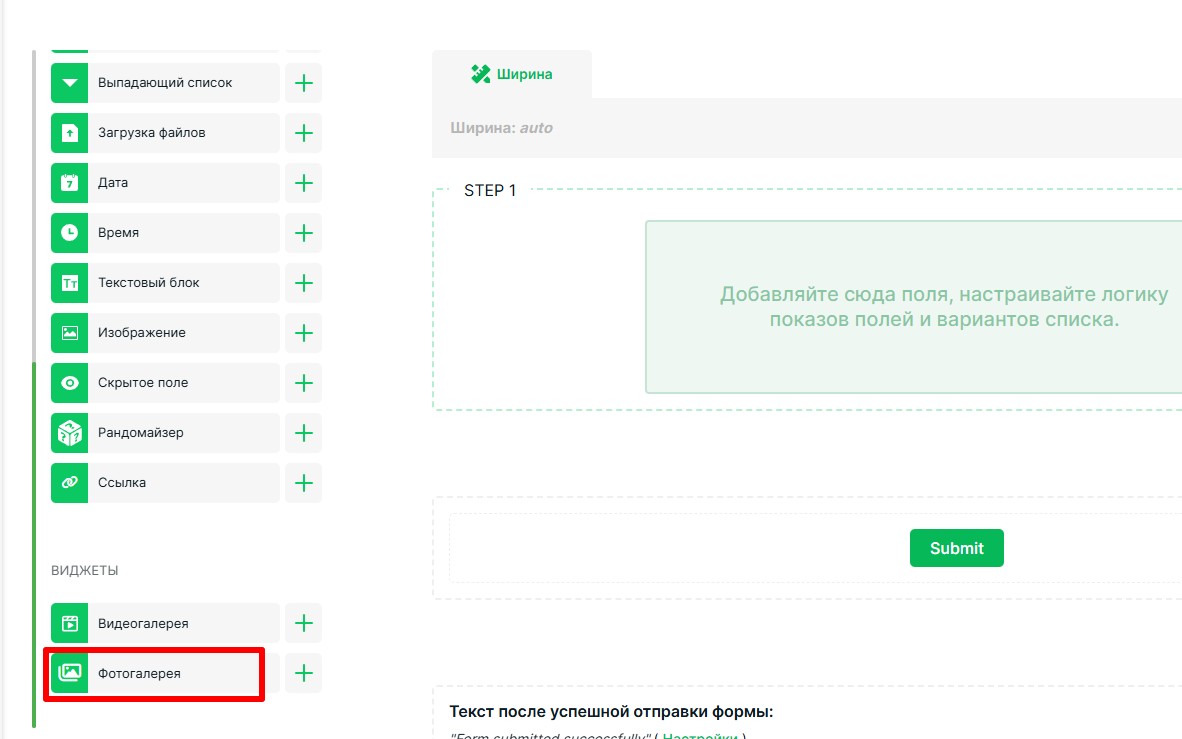Screen dimensions: 1182x739
Task: Select the file upload field icon
Action: tap(70, 133)
